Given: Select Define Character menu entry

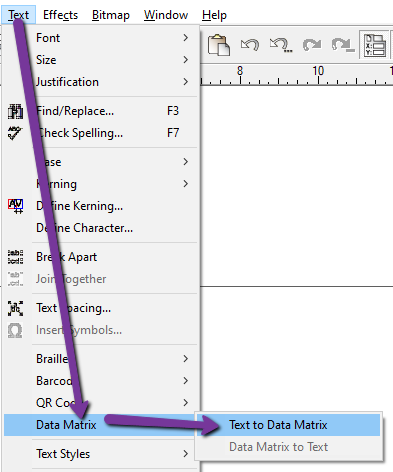Looking at the screenshot, I should point(102,228).
